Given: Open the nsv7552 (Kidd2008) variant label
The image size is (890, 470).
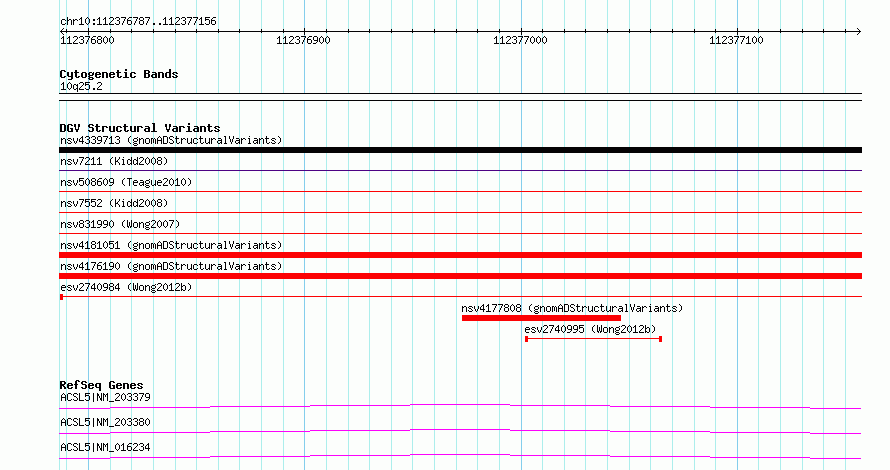Looking at the screenshot, I should click(x=114, y=203).
